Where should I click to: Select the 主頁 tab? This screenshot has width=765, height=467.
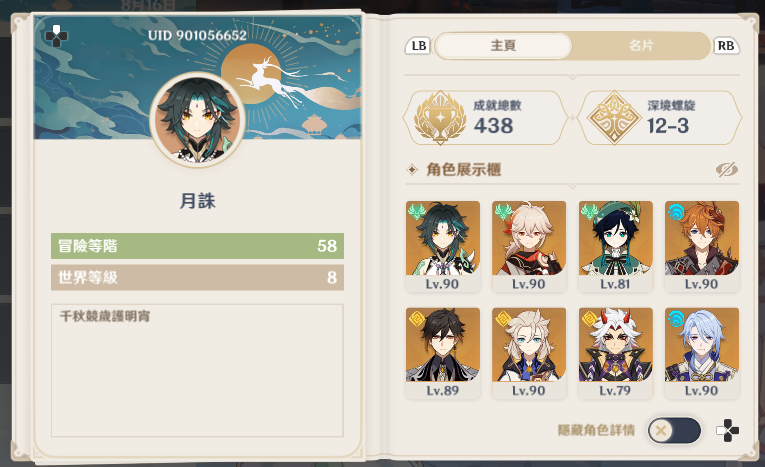pos(503,46)
